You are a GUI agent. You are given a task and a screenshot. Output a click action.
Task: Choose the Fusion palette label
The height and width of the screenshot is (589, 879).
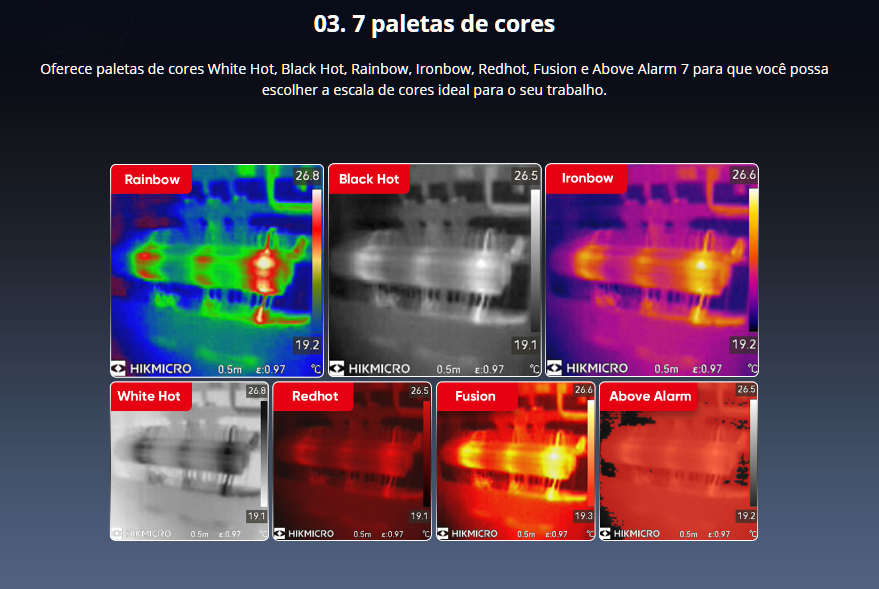475,396
